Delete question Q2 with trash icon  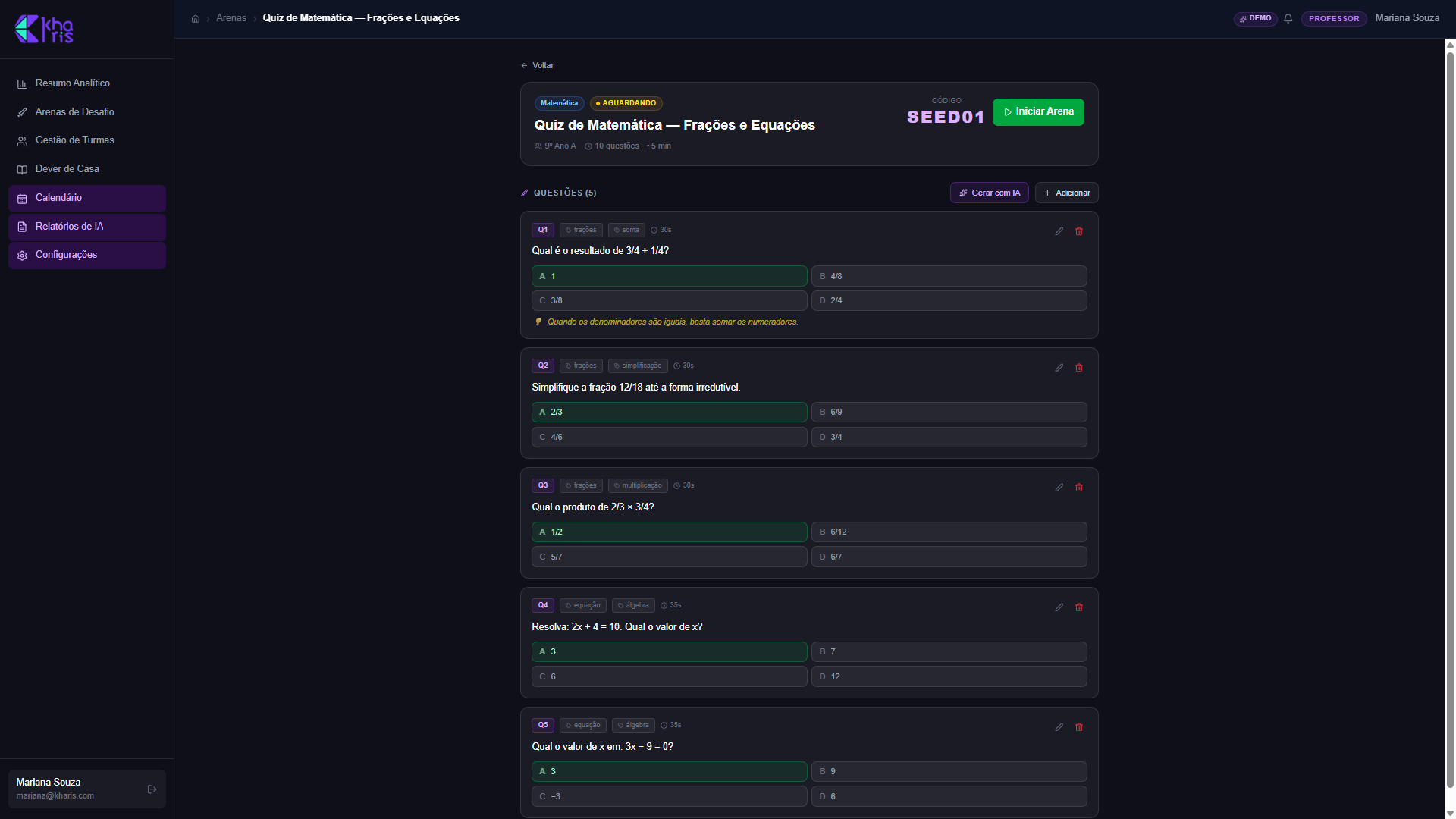[1079, 368]
